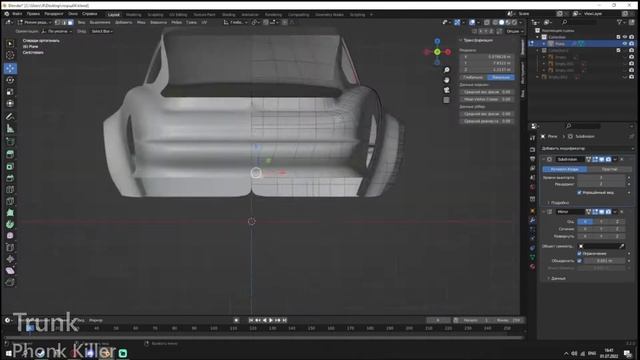Click the eyedropper next to mirror object field

[622, 246]
